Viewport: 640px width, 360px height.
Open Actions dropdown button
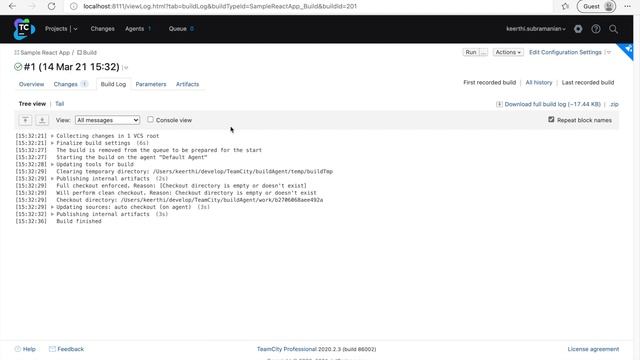pyautogui.click(x=508, y=52)
